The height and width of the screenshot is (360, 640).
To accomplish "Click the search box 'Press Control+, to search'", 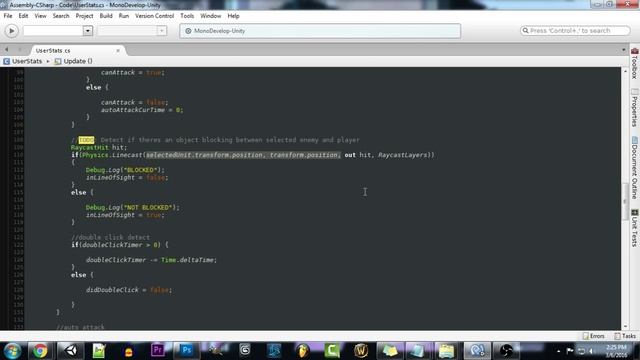I will point(575,31).
